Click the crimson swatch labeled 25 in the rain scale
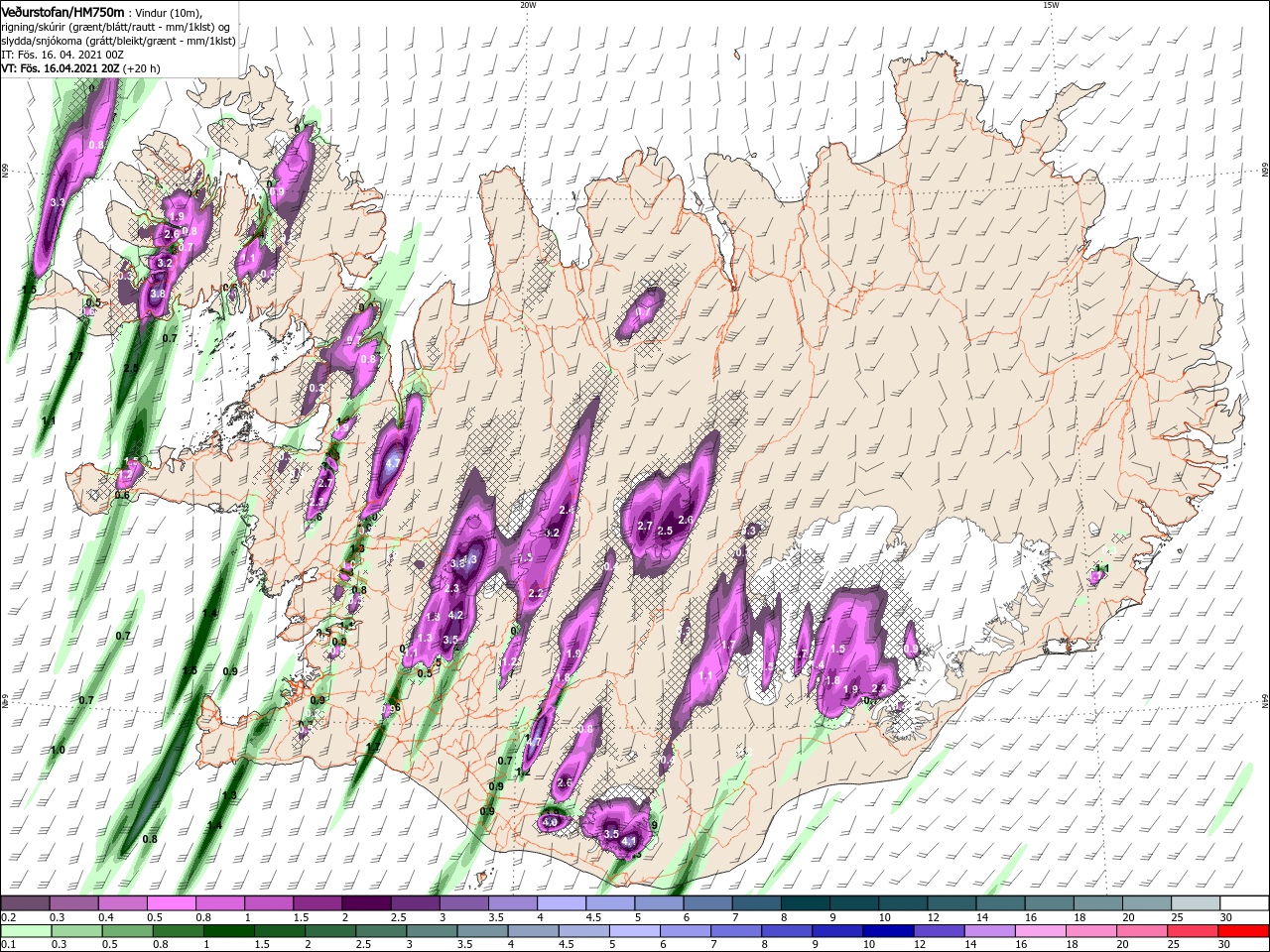 click(x=1193, y=931)
